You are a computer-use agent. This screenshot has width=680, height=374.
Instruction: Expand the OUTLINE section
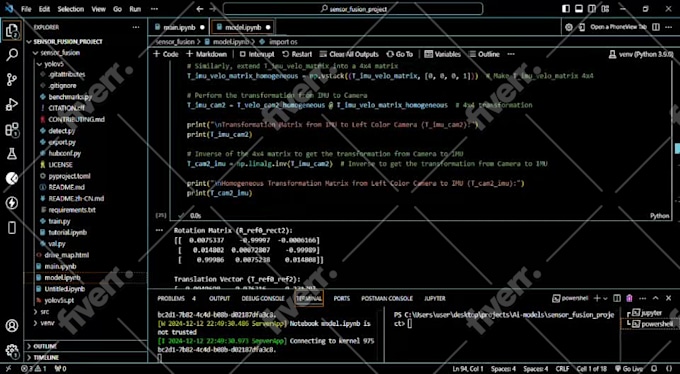click(46, 346)
